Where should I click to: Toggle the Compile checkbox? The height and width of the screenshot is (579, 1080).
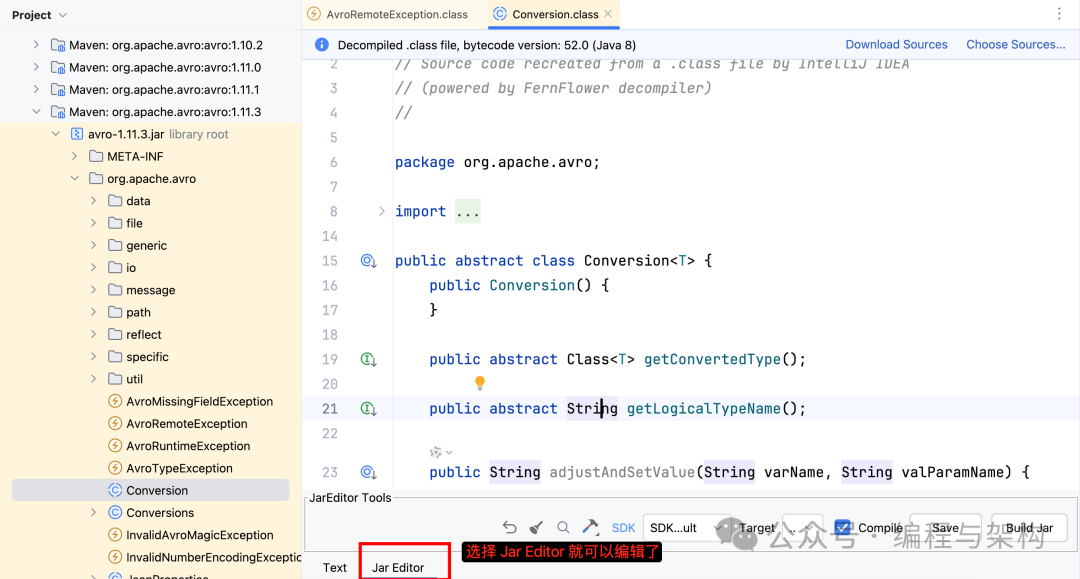click(x=842, y=528)
